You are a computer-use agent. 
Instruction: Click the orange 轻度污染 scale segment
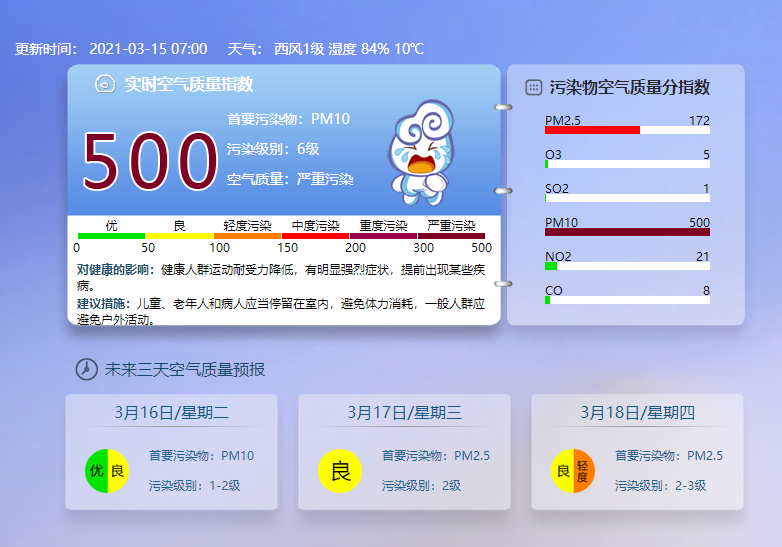[x=247, y=236]
